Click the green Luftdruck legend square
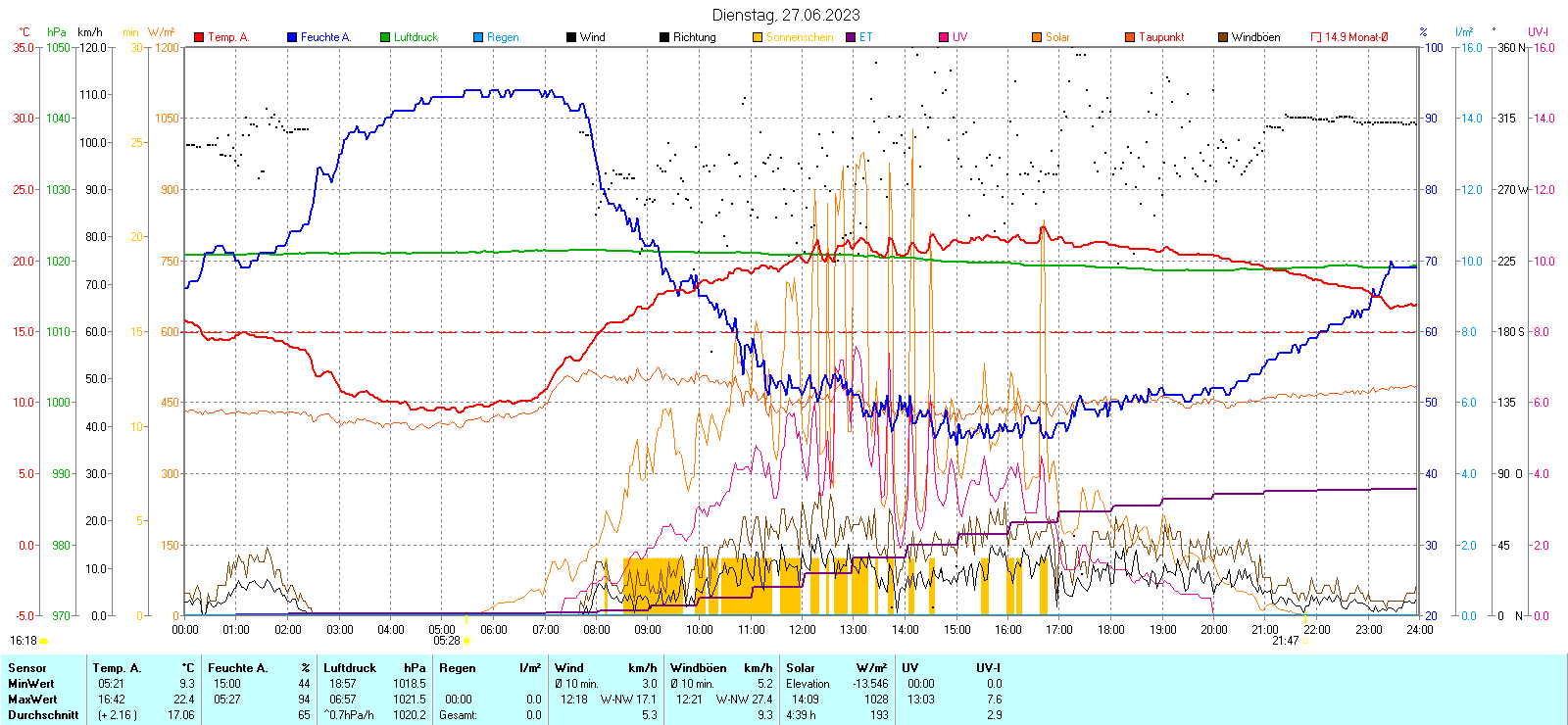 click(385, 37)
